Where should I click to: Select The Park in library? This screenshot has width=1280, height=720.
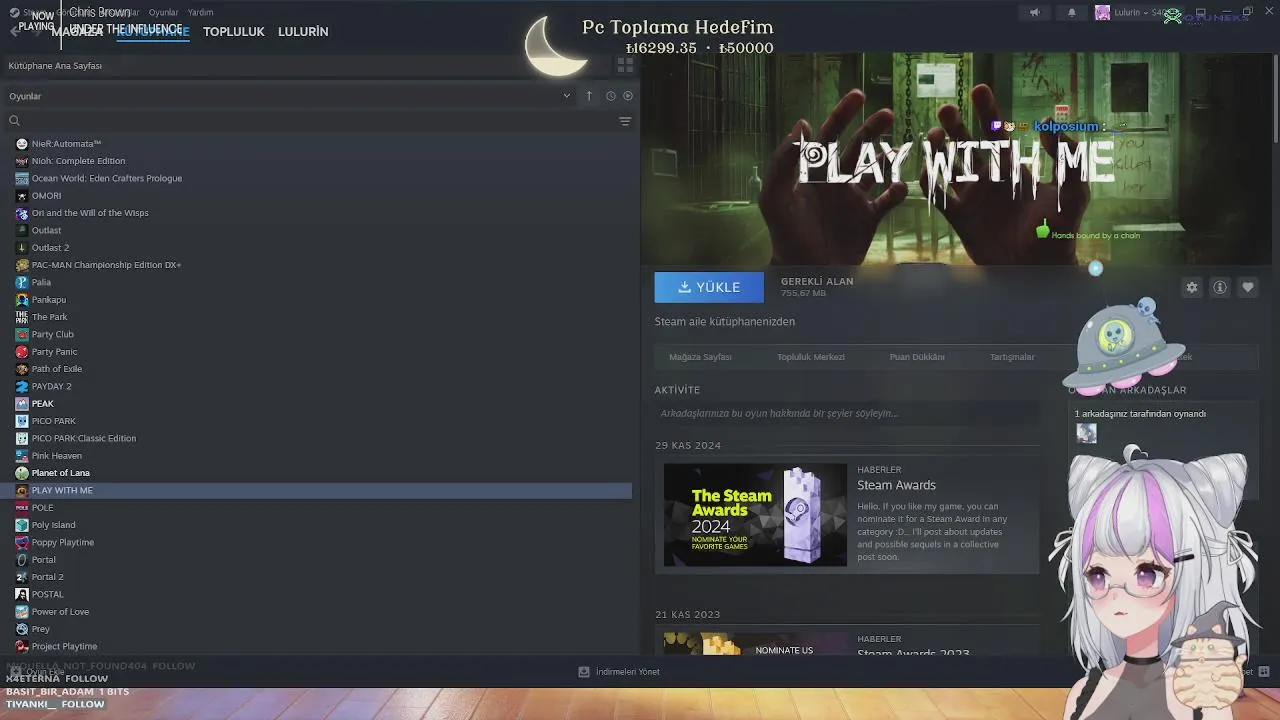(x=49, y=317)
